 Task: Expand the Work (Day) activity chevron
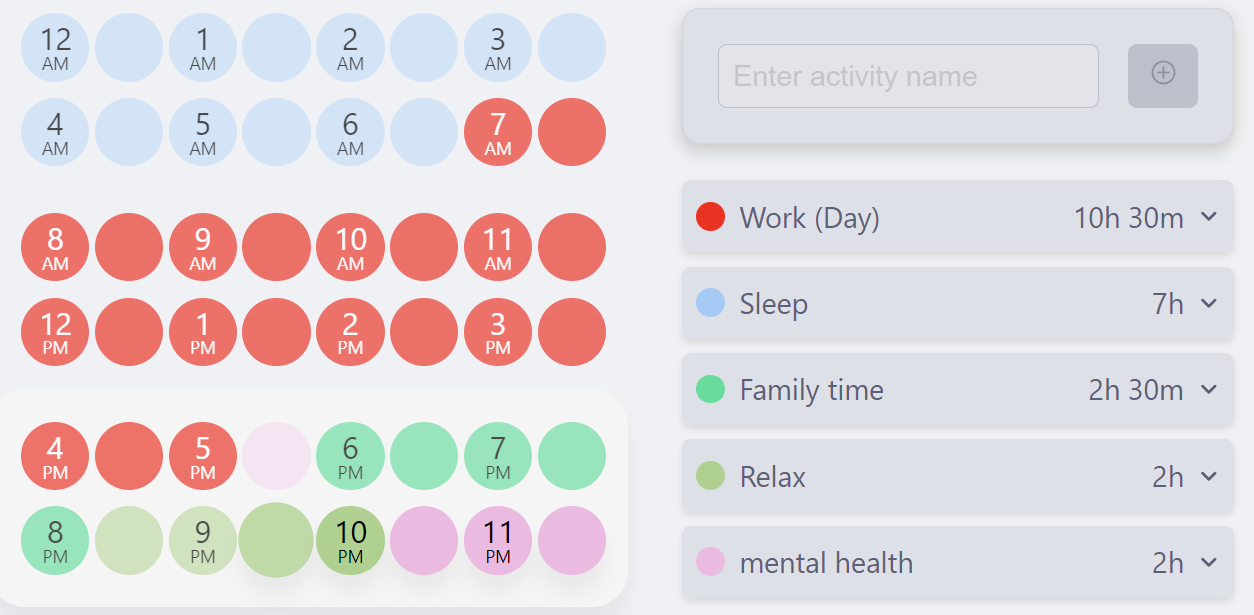click(x=1209, y=216)
